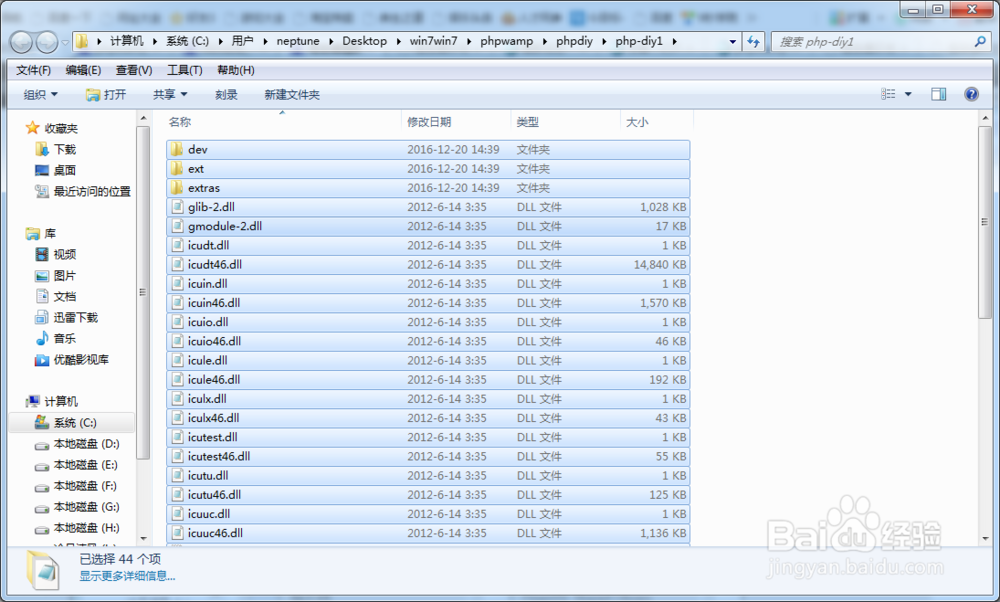The image size is (1000, 602).
Task: Click the file list vertical scrollbar thumb
Action: pyautogui.click(x=985, y=222)
